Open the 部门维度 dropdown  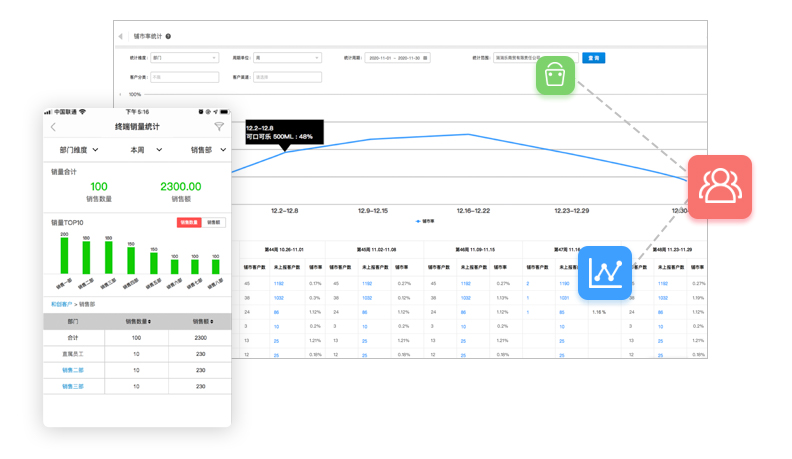coord(79,150)
